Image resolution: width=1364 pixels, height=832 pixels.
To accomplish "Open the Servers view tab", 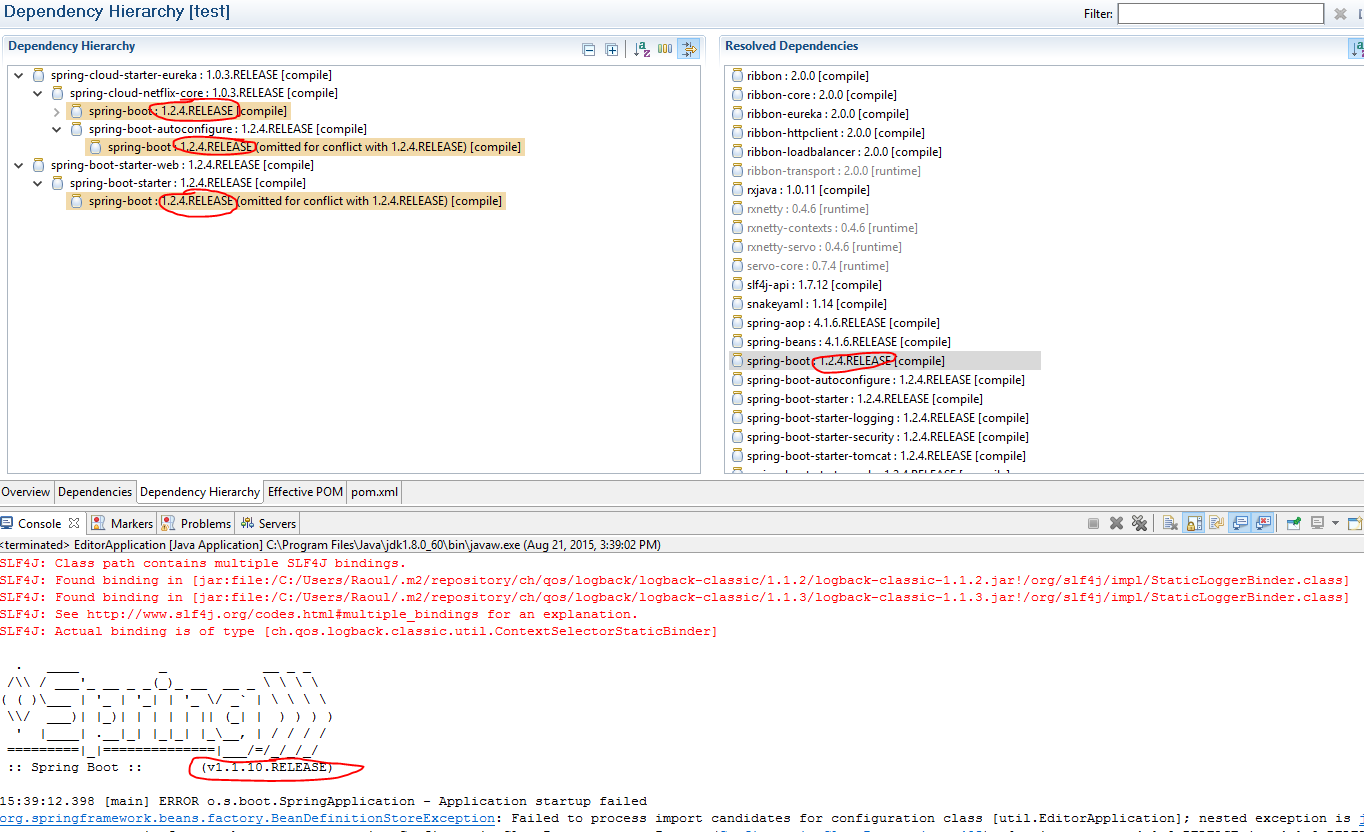I will [268, 523].
